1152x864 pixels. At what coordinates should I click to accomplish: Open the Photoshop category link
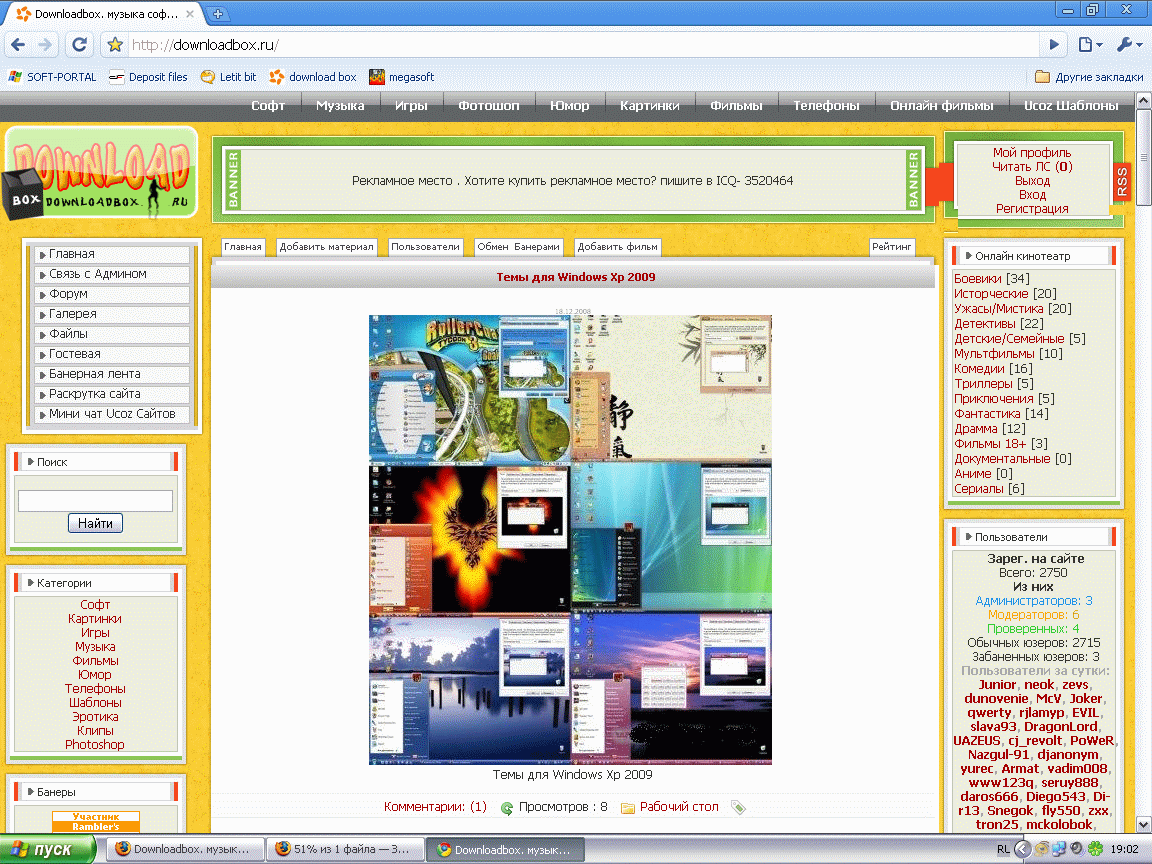pyautogui.click(x=95, y=745)
